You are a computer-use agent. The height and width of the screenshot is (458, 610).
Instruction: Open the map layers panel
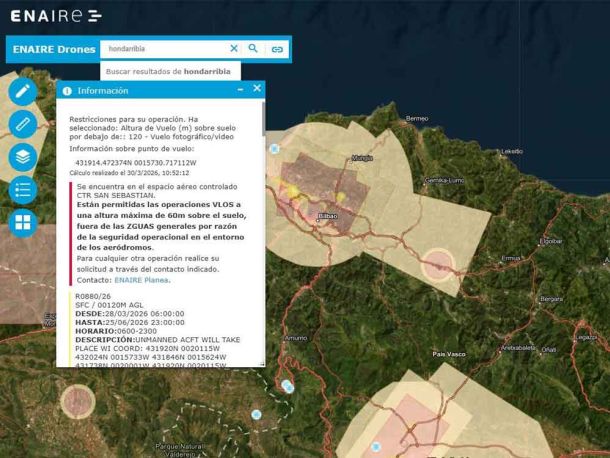click(23, 157)
